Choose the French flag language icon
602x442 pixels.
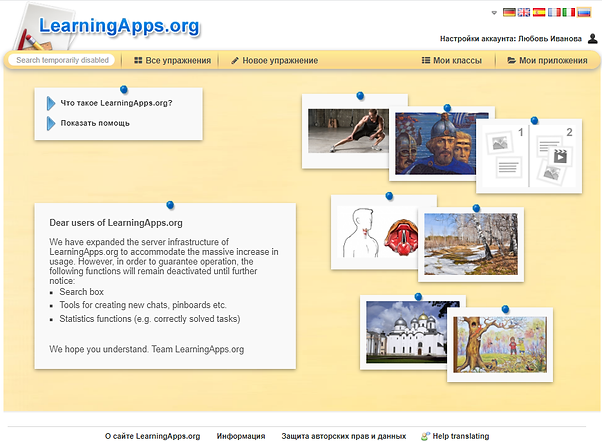tap(554, 13)
